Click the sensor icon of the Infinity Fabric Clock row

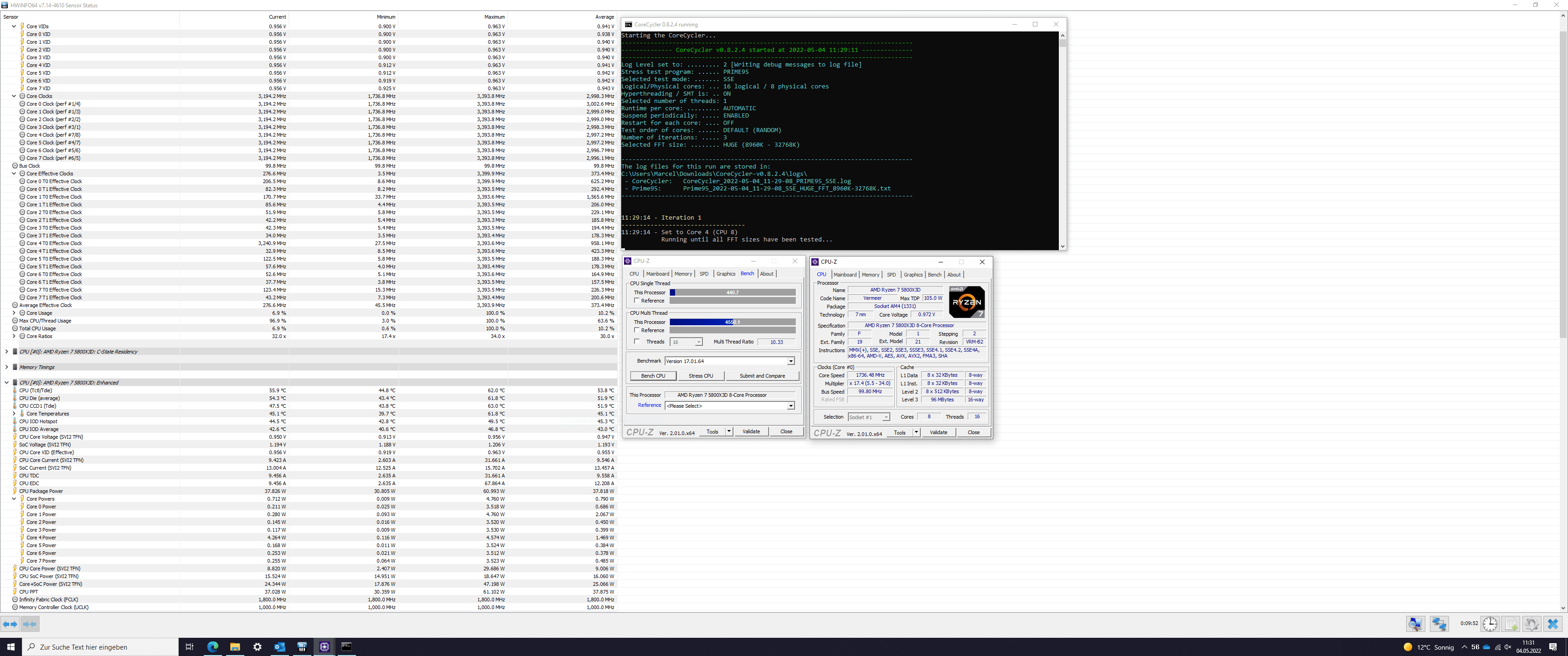(15, 600)
